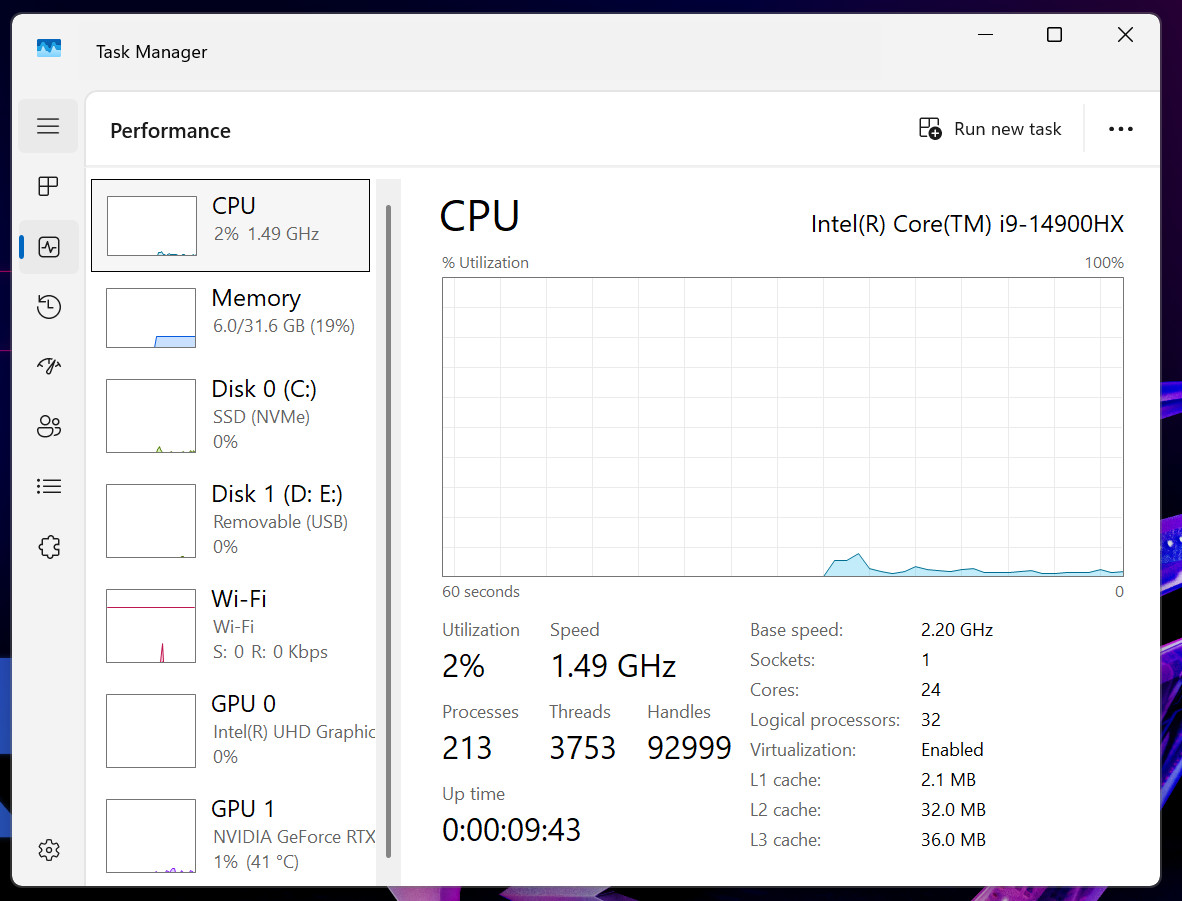Click the Run new task button

(x=990, y=129)
